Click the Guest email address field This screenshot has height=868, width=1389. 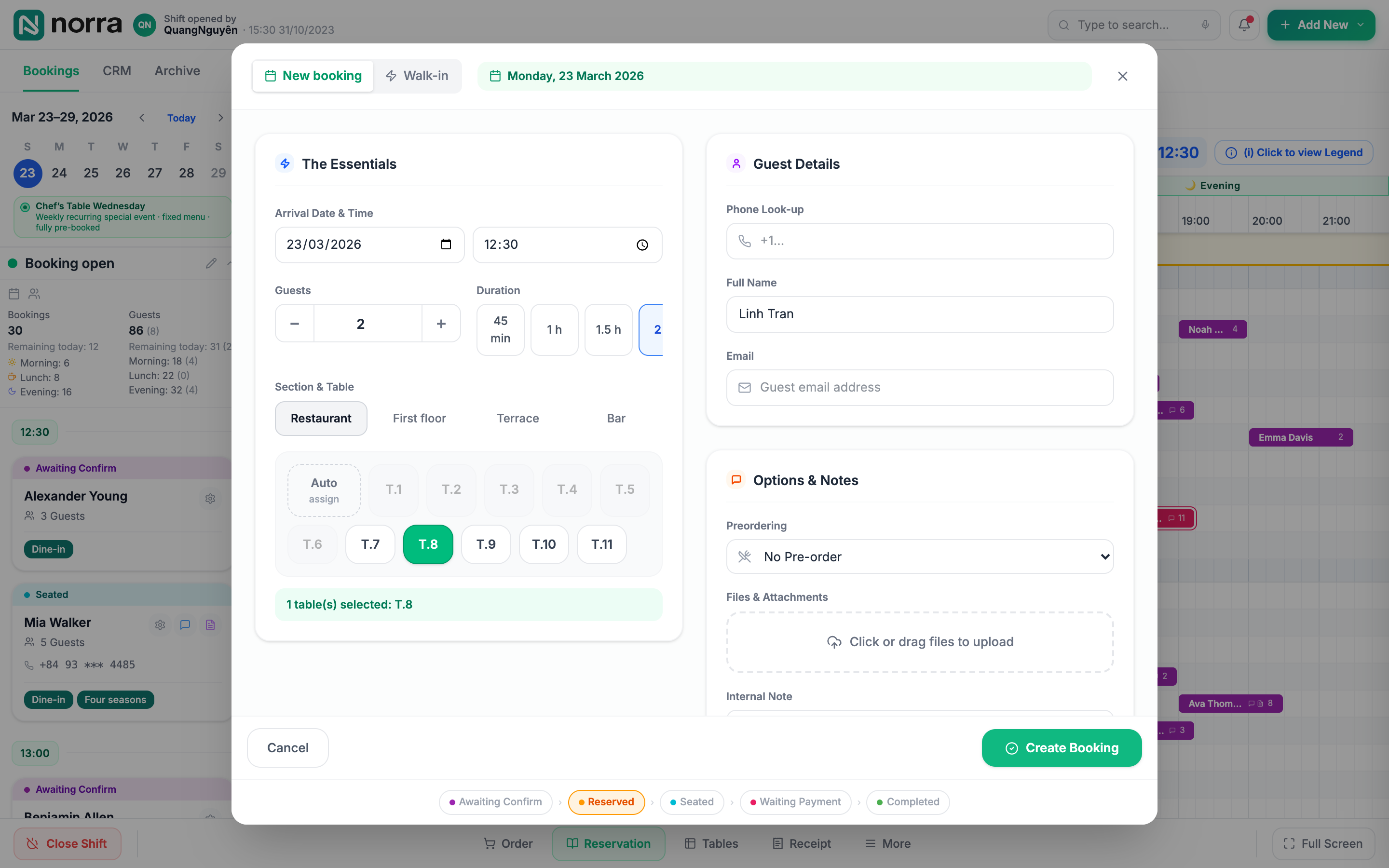click(920, 388)
